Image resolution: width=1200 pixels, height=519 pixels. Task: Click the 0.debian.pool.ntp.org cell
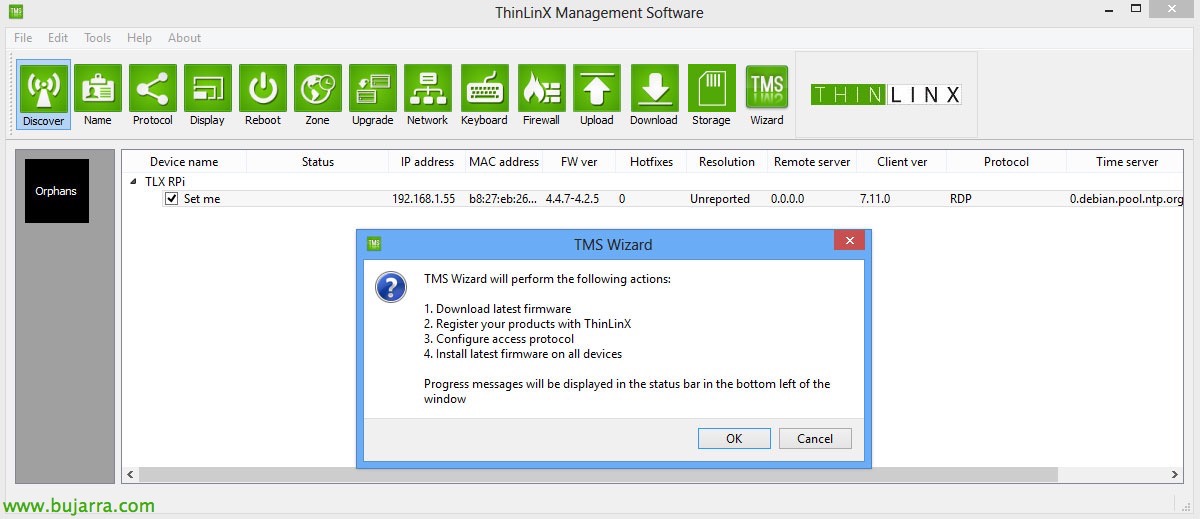1127,199
